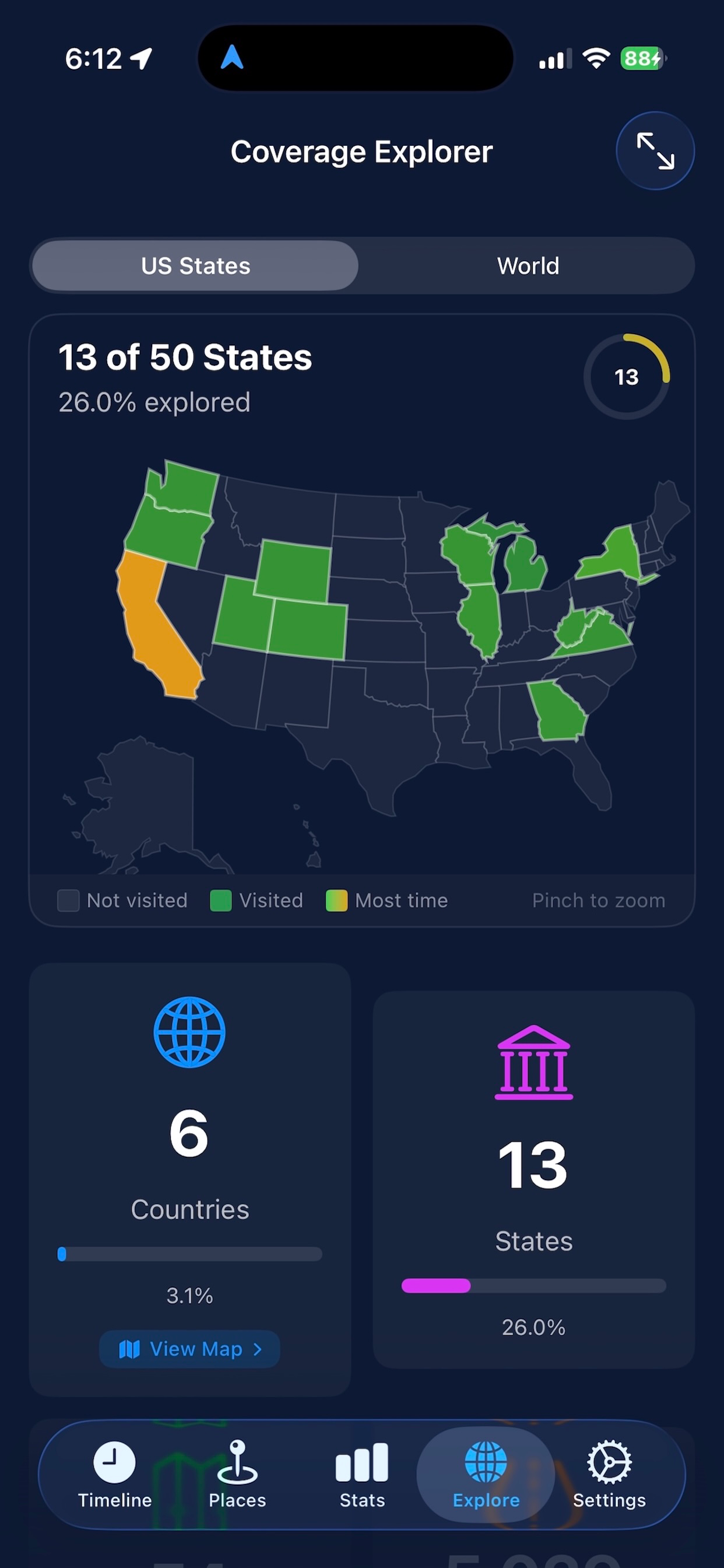Select the Explore globe icon
This screenshot has width=724, height=1568.
[486, 1462]
